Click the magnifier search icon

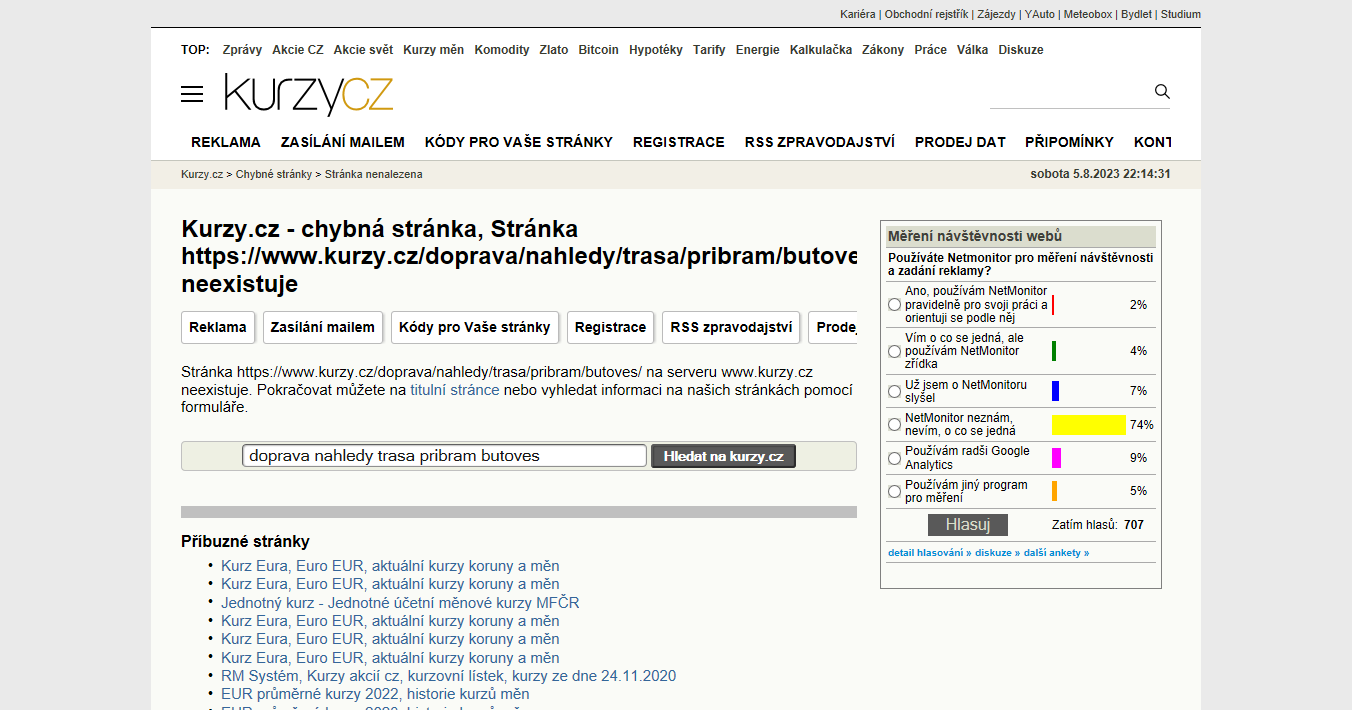pyautogui.click(x=1162, y=91)
